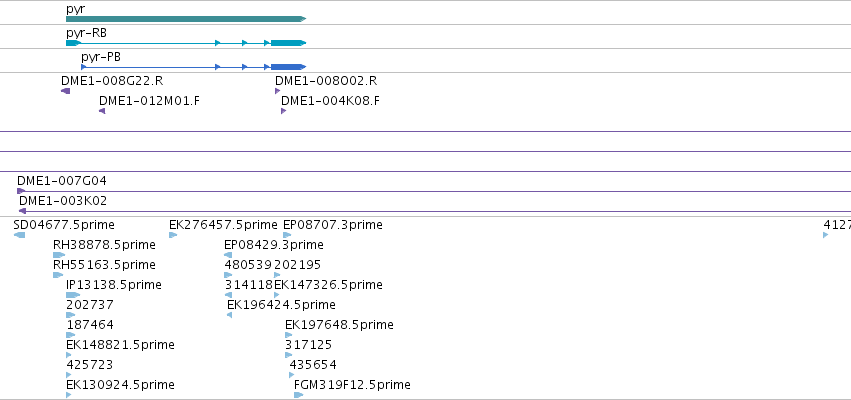Click the pyr-RB transcript's final exon
This screenshot has width=851, height=400.
click(x=289, y=43)
